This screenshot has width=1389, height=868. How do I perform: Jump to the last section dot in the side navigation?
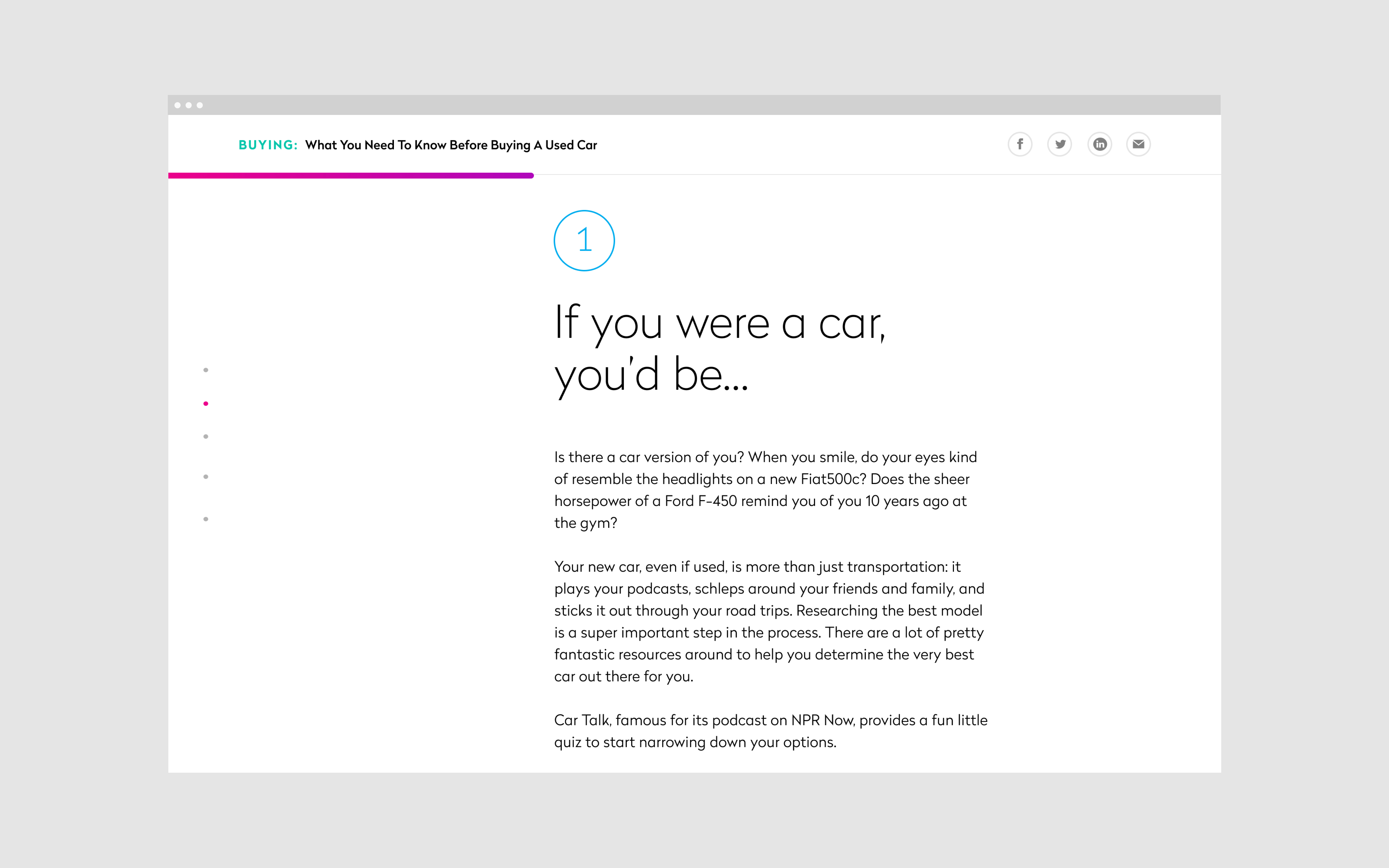coord(206,519)
